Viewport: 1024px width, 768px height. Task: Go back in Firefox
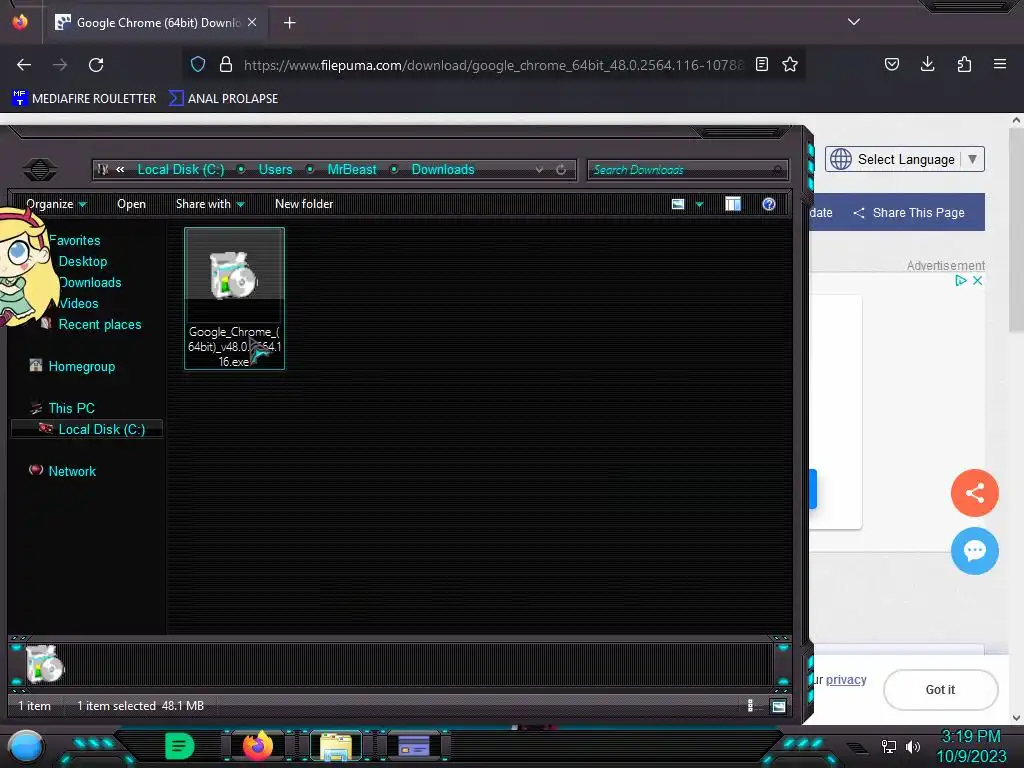(x=24, y=65)
